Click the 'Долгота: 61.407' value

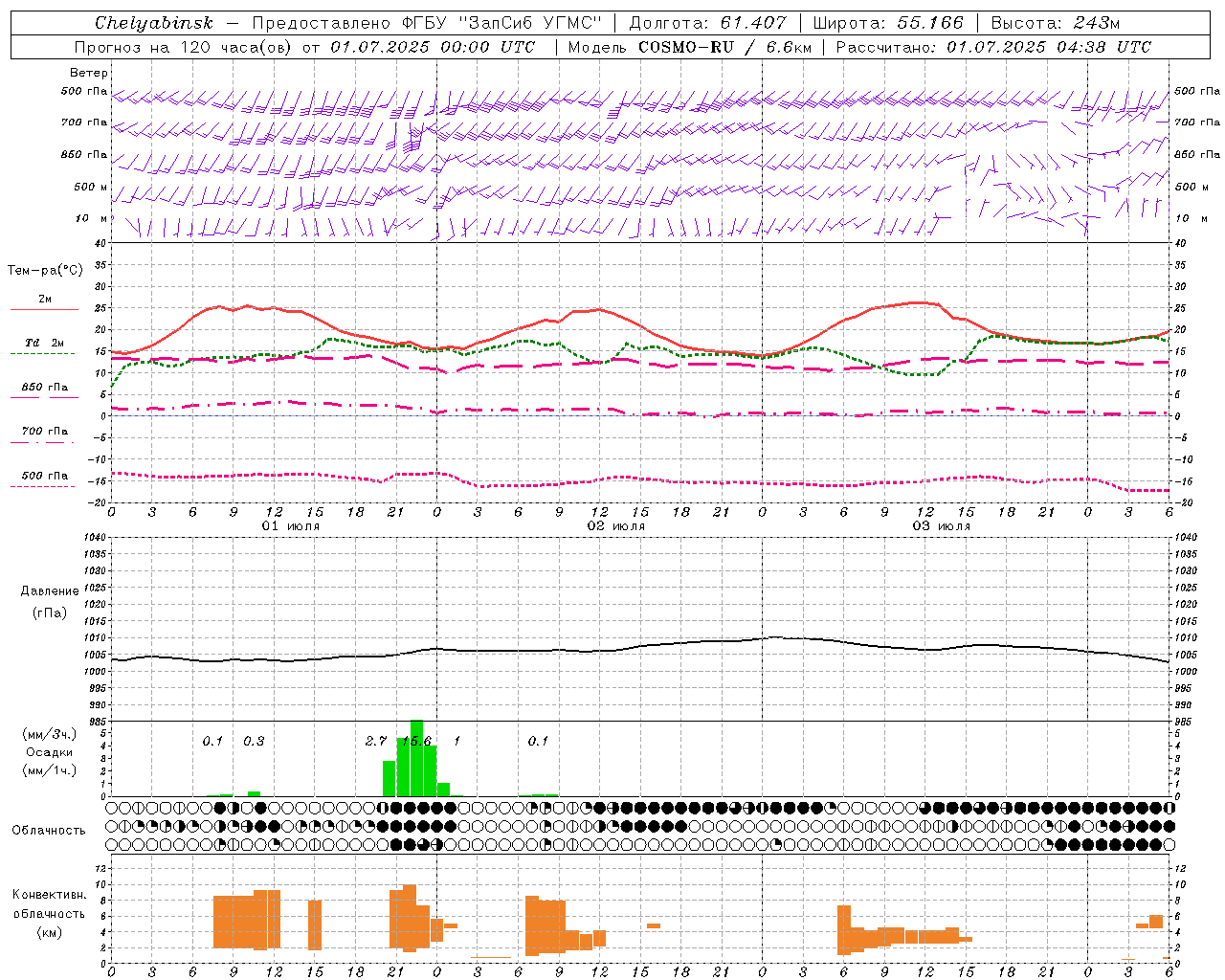click(707, 23)
